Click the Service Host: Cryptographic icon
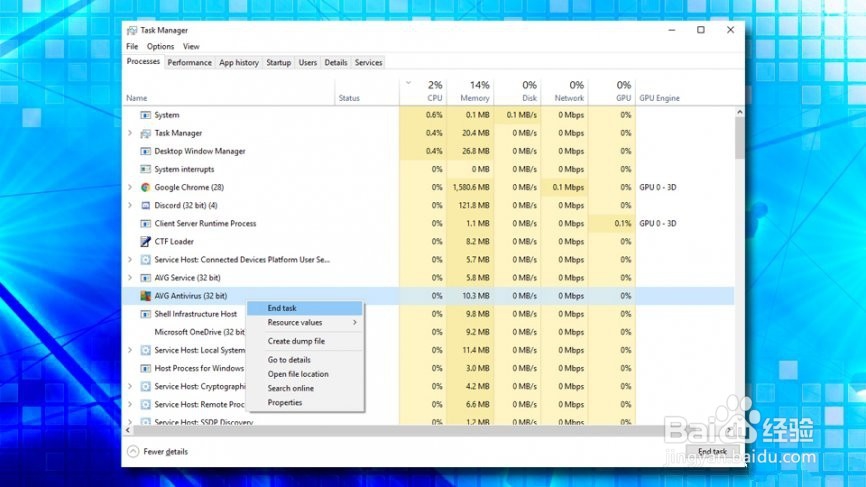The image size is (866, 487). coord(145,387)
